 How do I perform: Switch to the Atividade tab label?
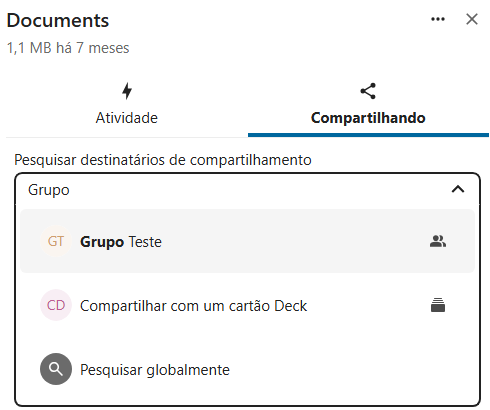point(127,118)
